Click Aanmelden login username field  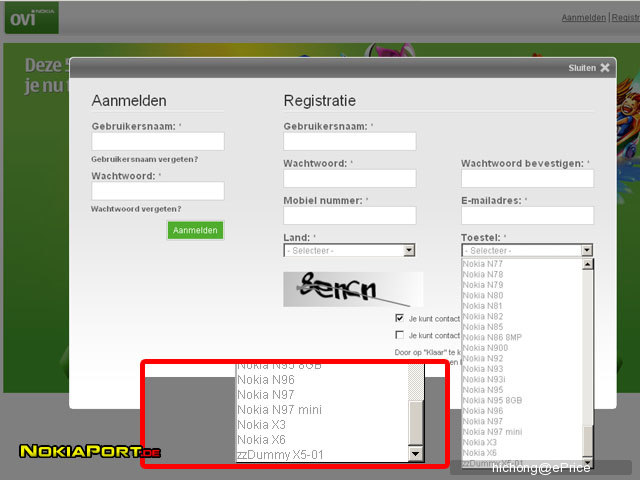(158, 141)
